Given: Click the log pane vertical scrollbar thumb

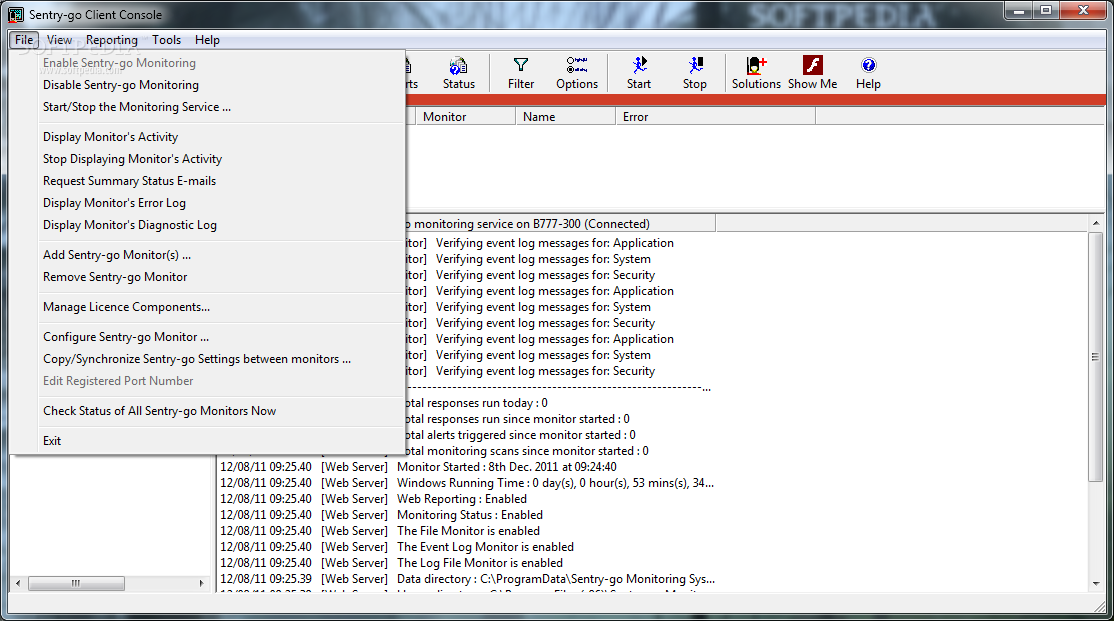Looking at the screenshot, I should 1096,357.
